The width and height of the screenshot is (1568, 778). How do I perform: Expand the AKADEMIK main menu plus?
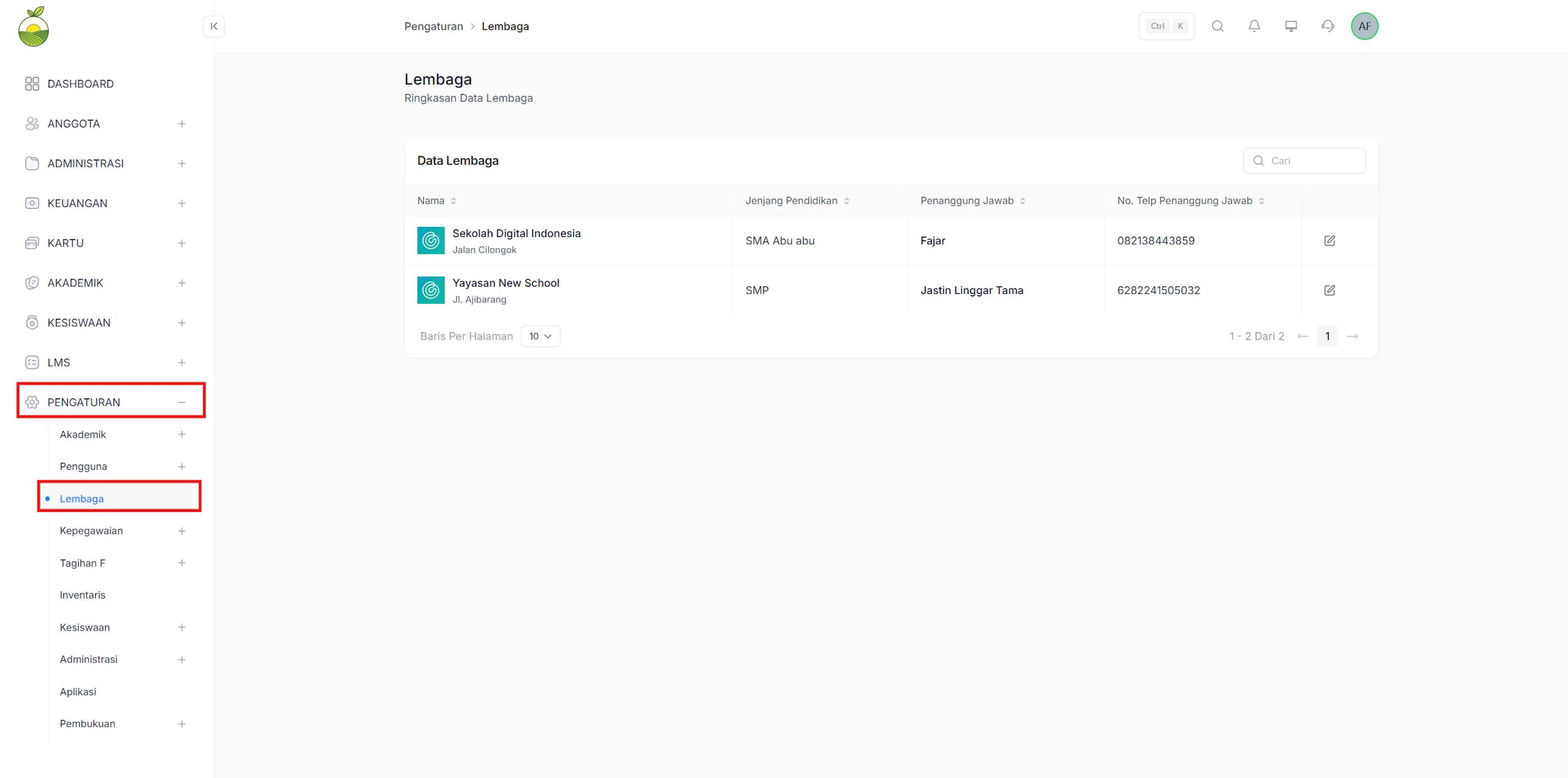coord(181,283)
